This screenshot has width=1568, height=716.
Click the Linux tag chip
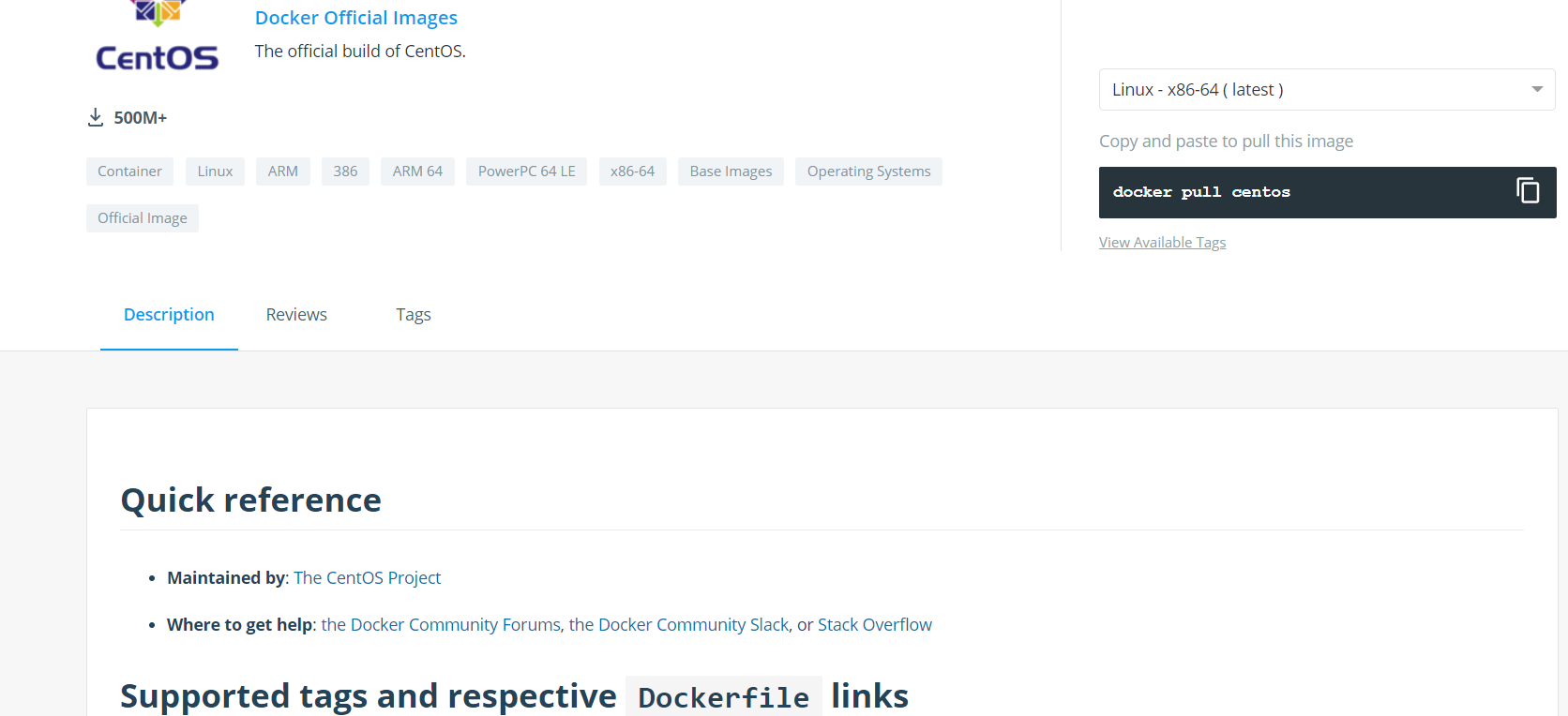[215, 172]
